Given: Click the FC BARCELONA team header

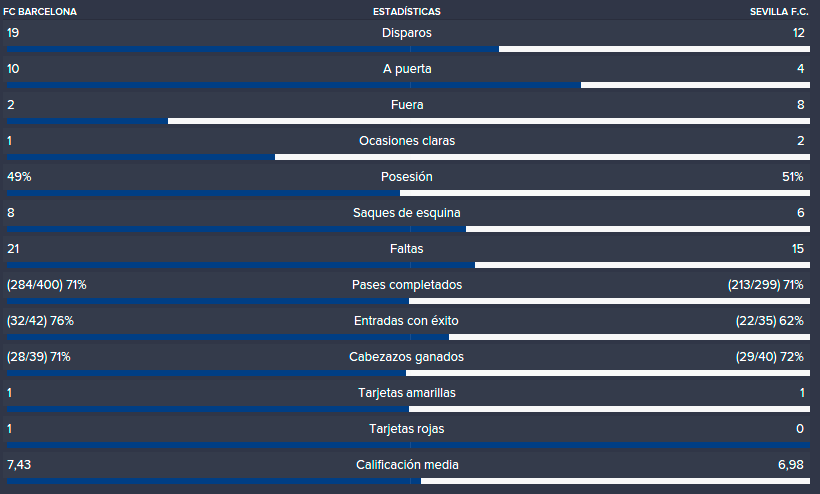Looking at the screenshot, I should coord(40,12).
